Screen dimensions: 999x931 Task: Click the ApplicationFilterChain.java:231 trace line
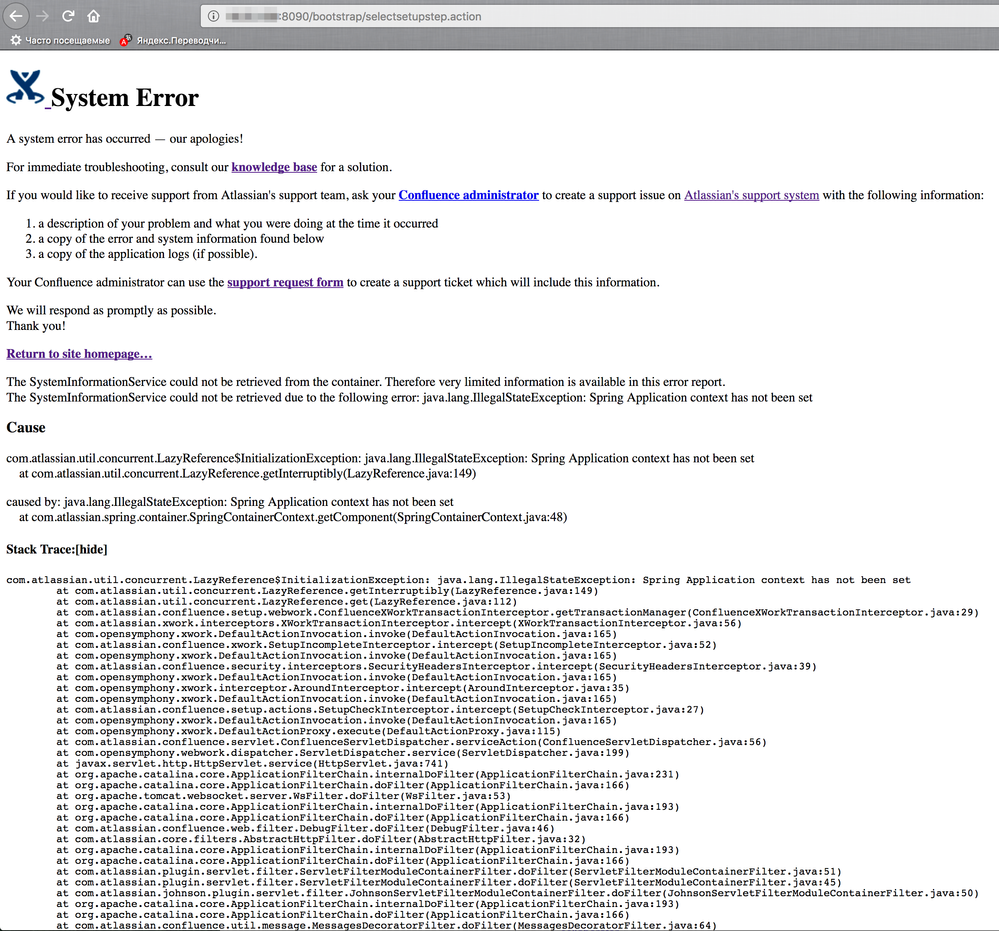tap(368, 775)
